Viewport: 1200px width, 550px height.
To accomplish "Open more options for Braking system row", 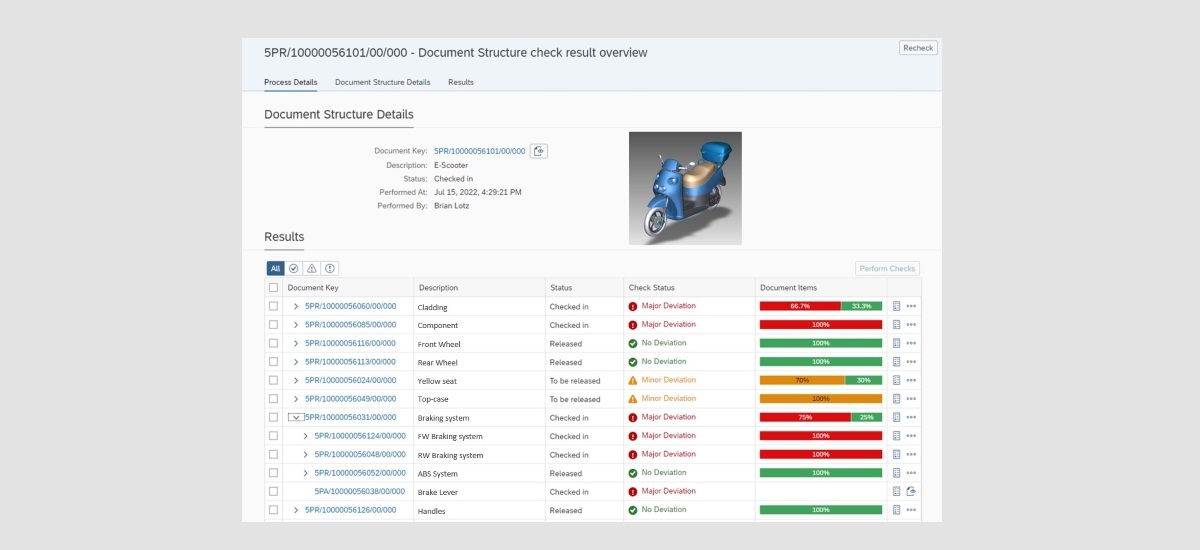I will click(911, 417).
